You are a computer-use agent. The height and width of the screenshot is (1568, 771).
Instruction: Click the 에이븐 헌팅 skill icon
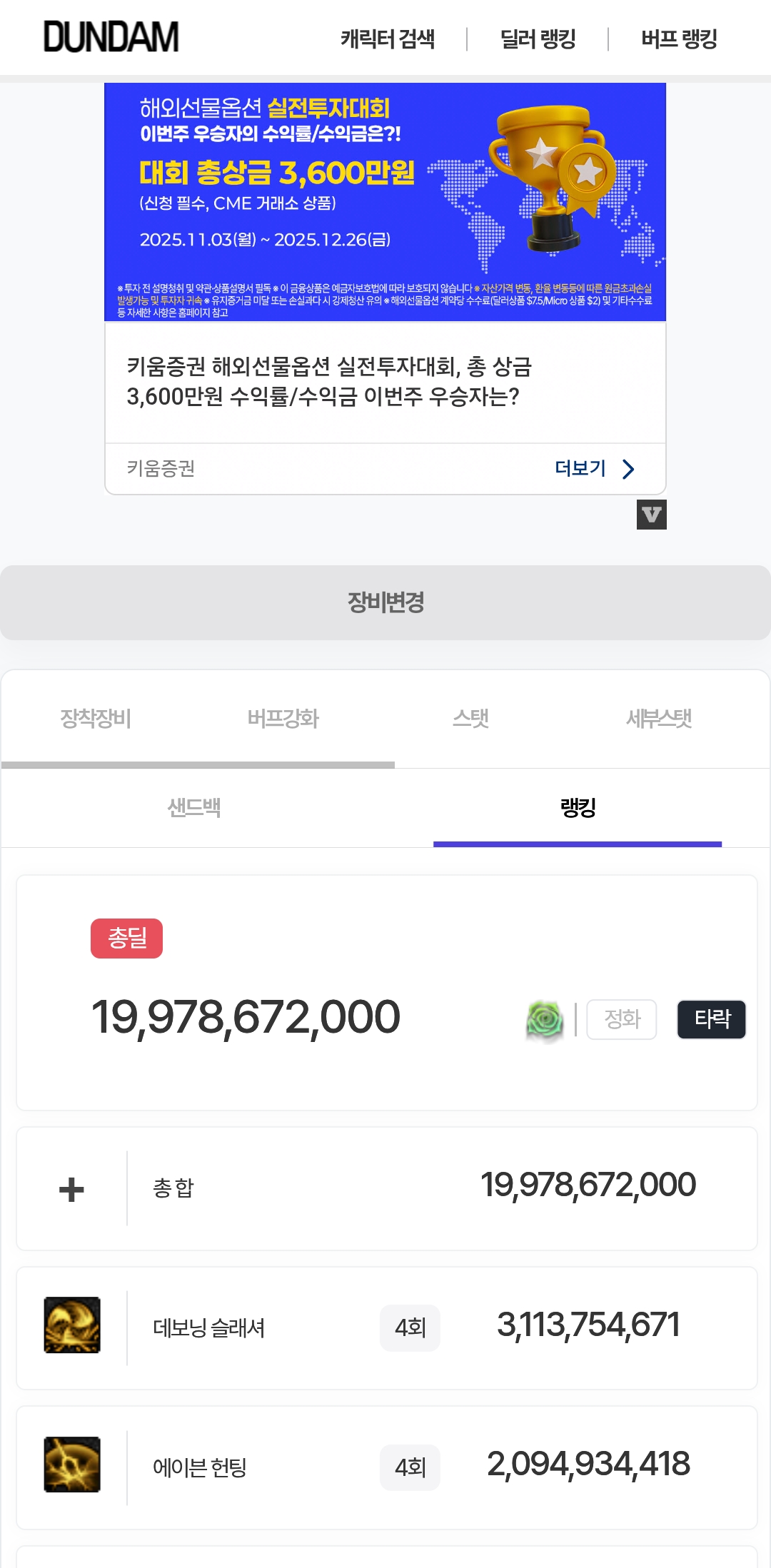point(72,1465)
